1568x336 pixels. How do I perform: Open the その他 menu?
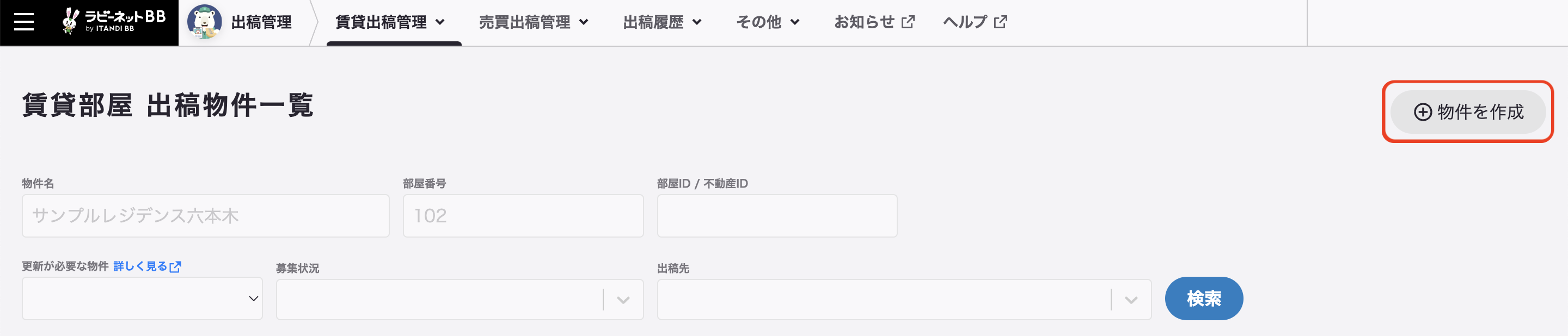click(768, 22)
